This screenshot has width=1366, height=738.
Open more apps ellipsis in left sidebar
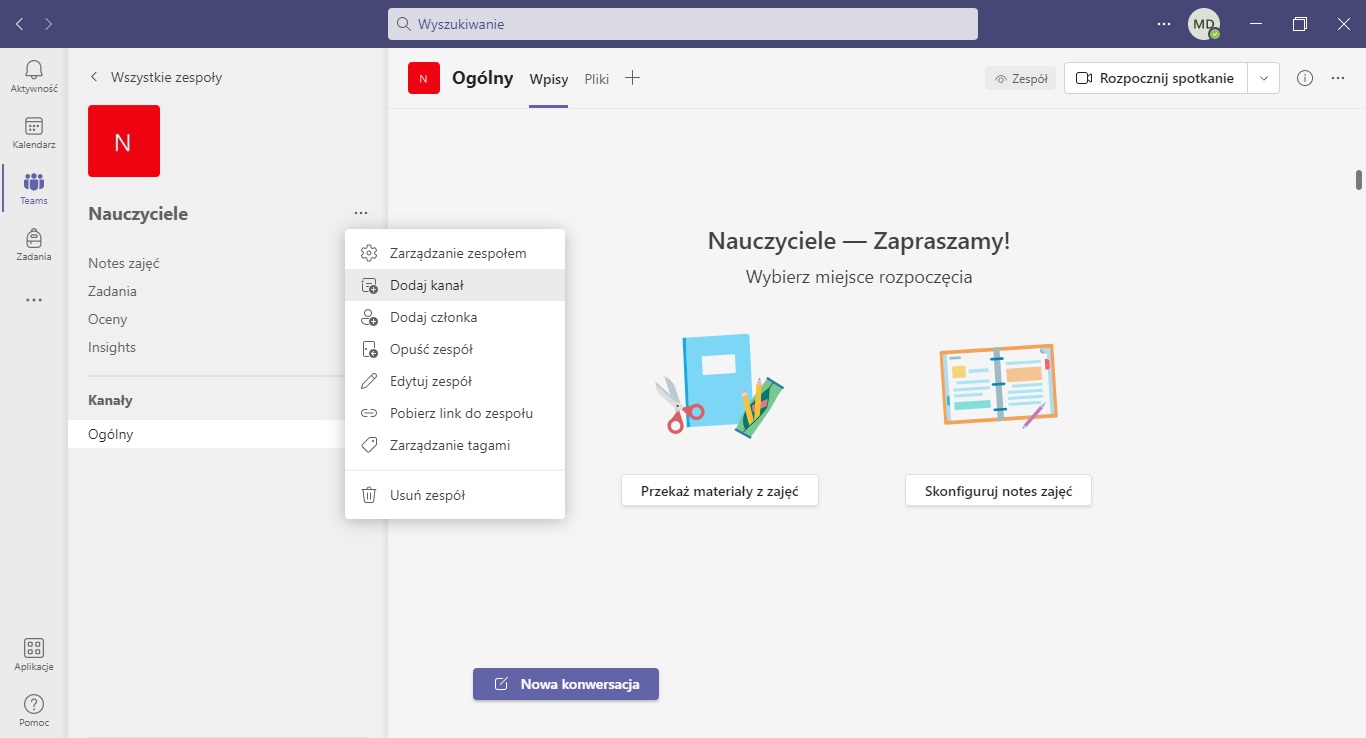coord(33,300)
